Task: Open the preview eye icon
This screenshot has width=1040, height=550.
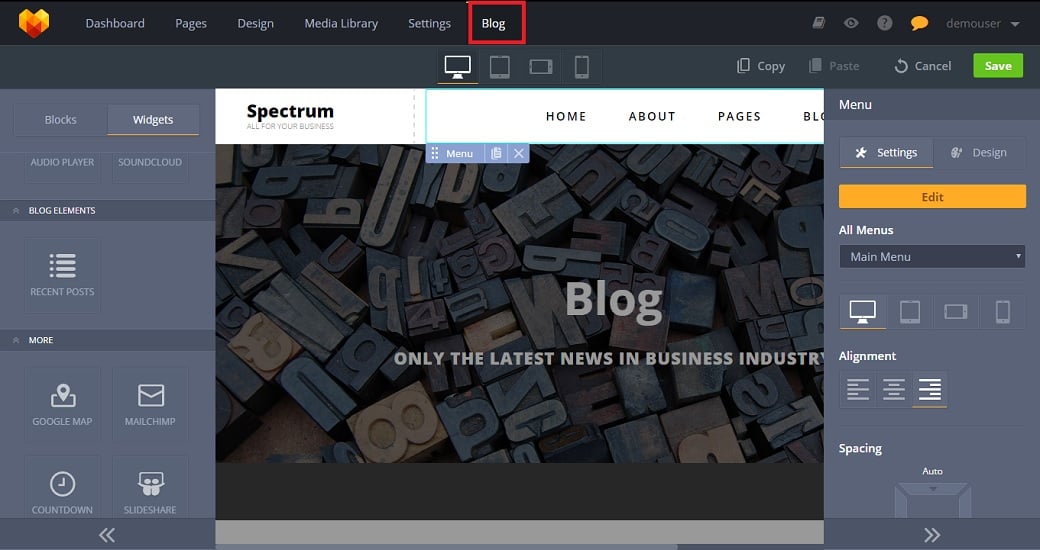Action: 851,23
